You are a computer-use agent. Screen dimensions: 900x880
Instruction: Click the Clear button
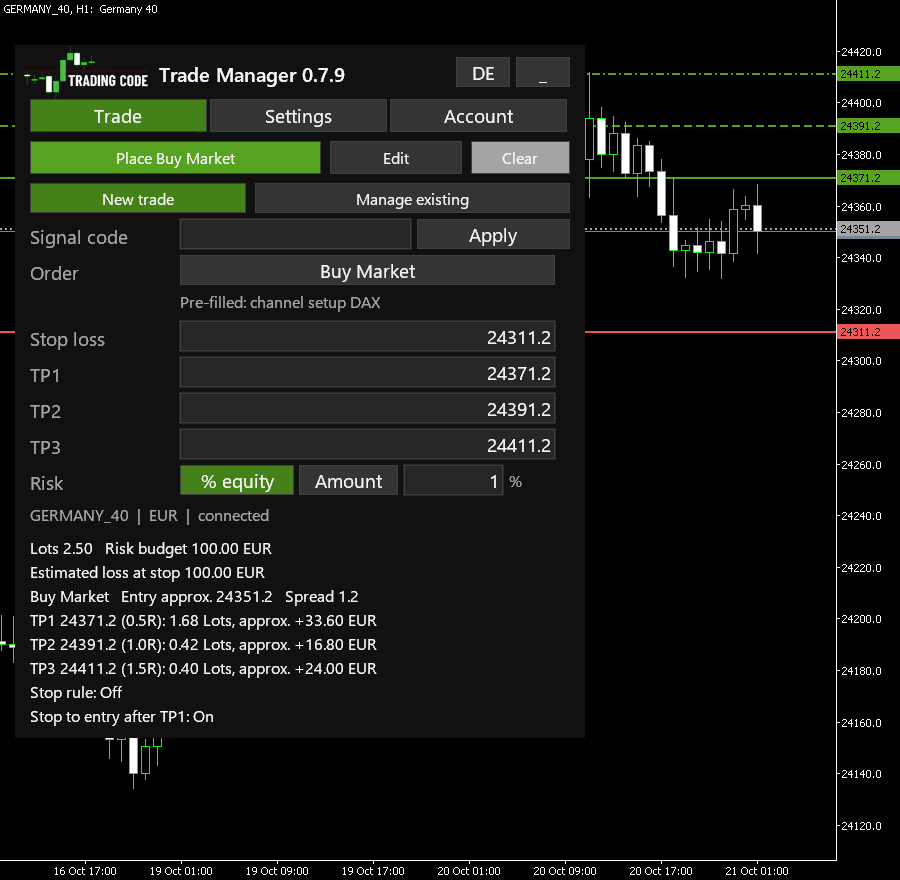tap(520, 158)
